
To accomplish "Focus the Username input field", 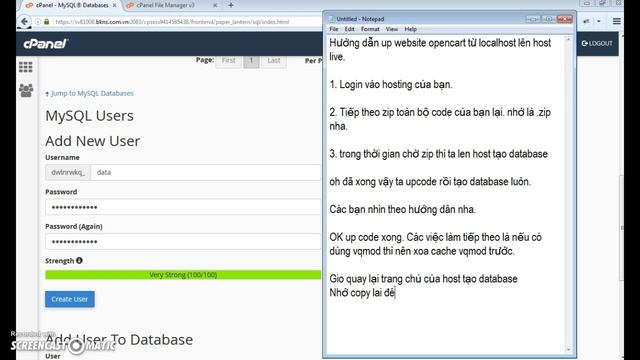I will (206, 172).
